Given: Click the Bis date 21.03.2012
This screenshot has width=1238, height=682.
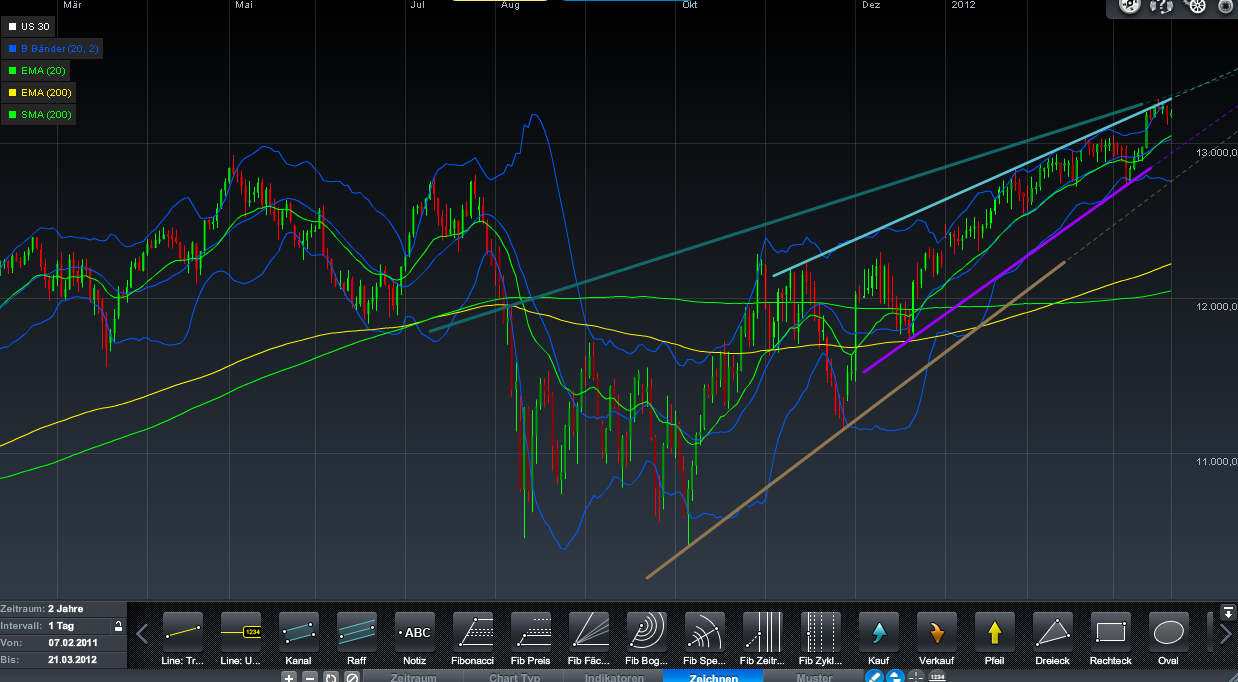Looking at the screenshot, I should point(71,659).
